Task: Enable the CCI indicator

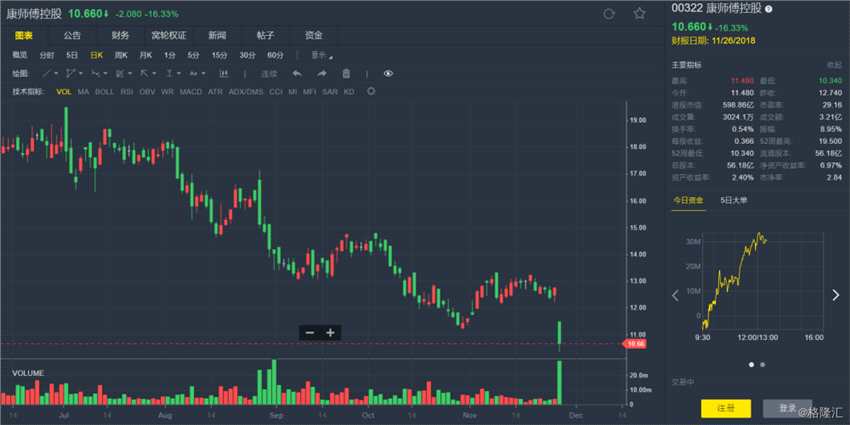Action: (276, 92)
